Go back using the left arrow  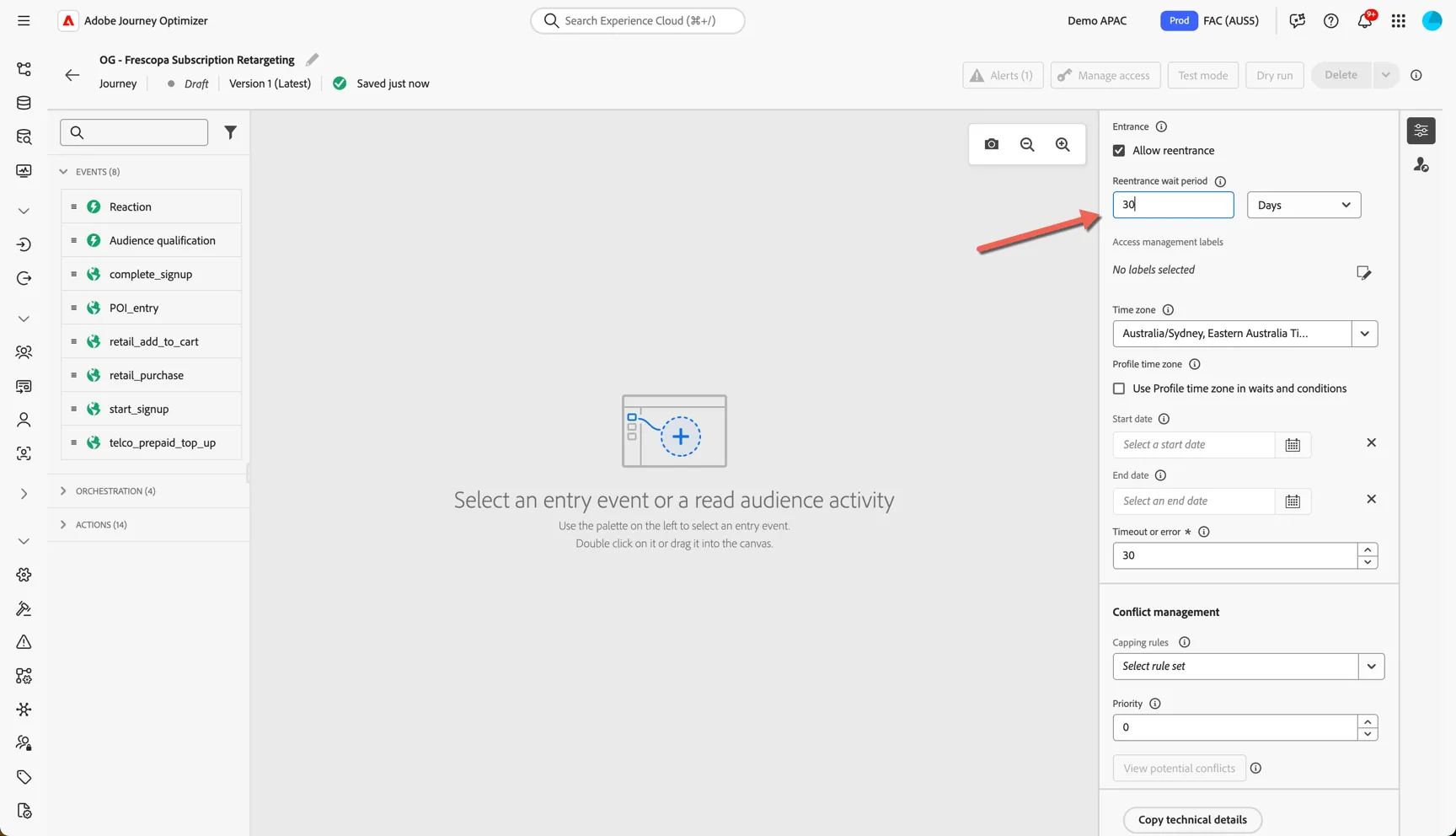pos(72,75)
